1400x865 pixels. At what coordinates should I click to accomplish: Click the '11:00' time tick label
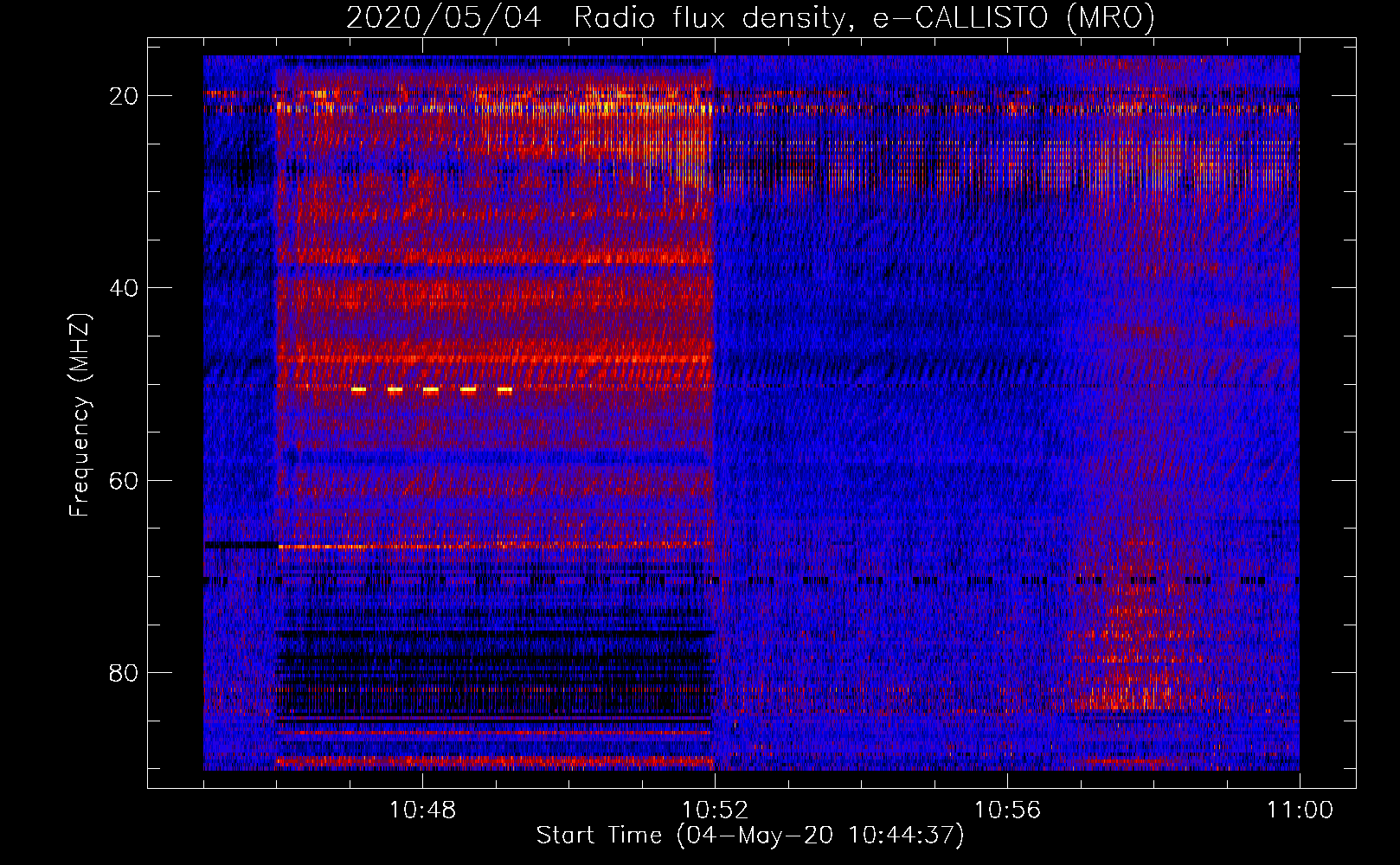tap(1300, 811)
